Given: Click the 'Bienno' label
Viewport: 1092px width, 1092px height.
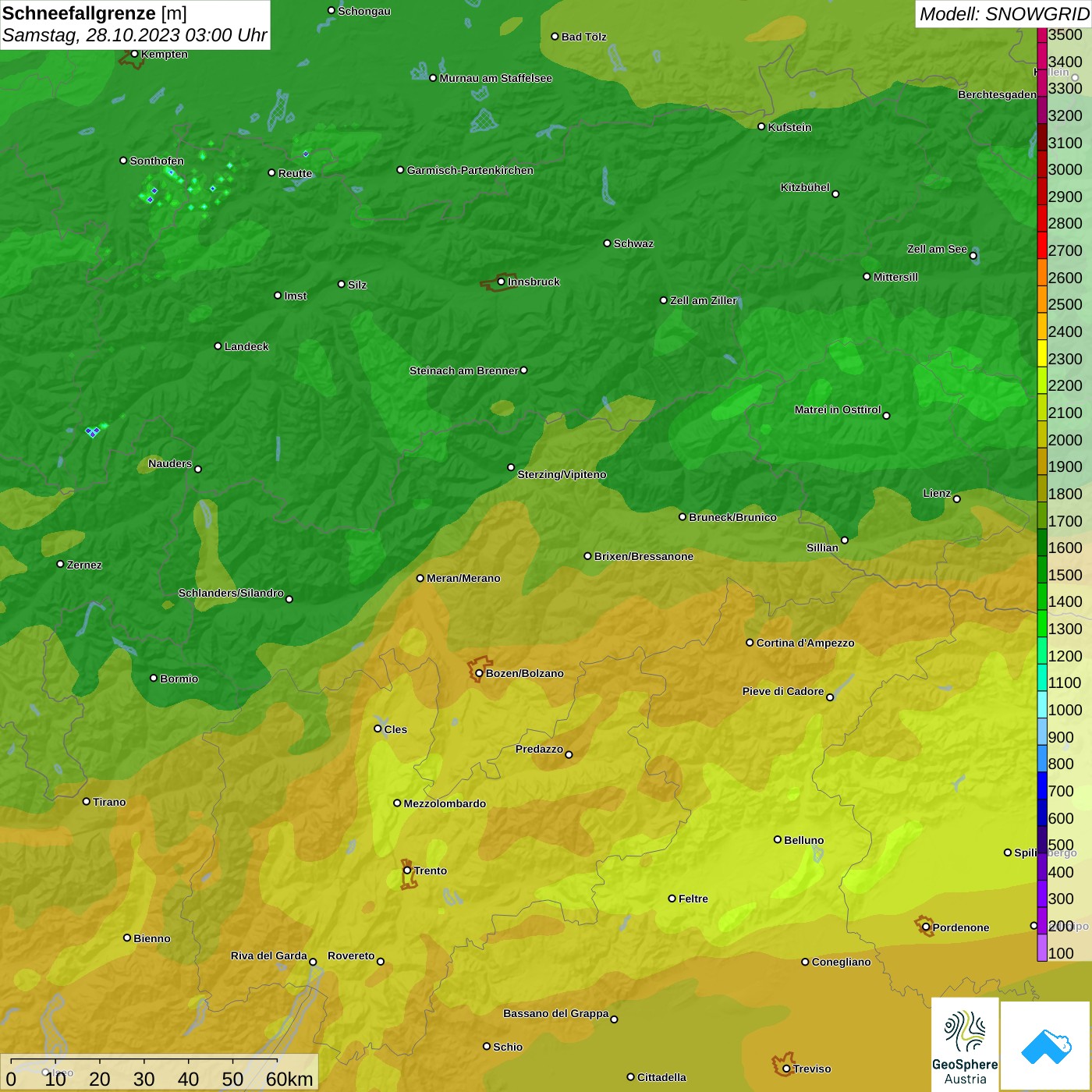Looking at the screenshot, I should pos(151,938).
